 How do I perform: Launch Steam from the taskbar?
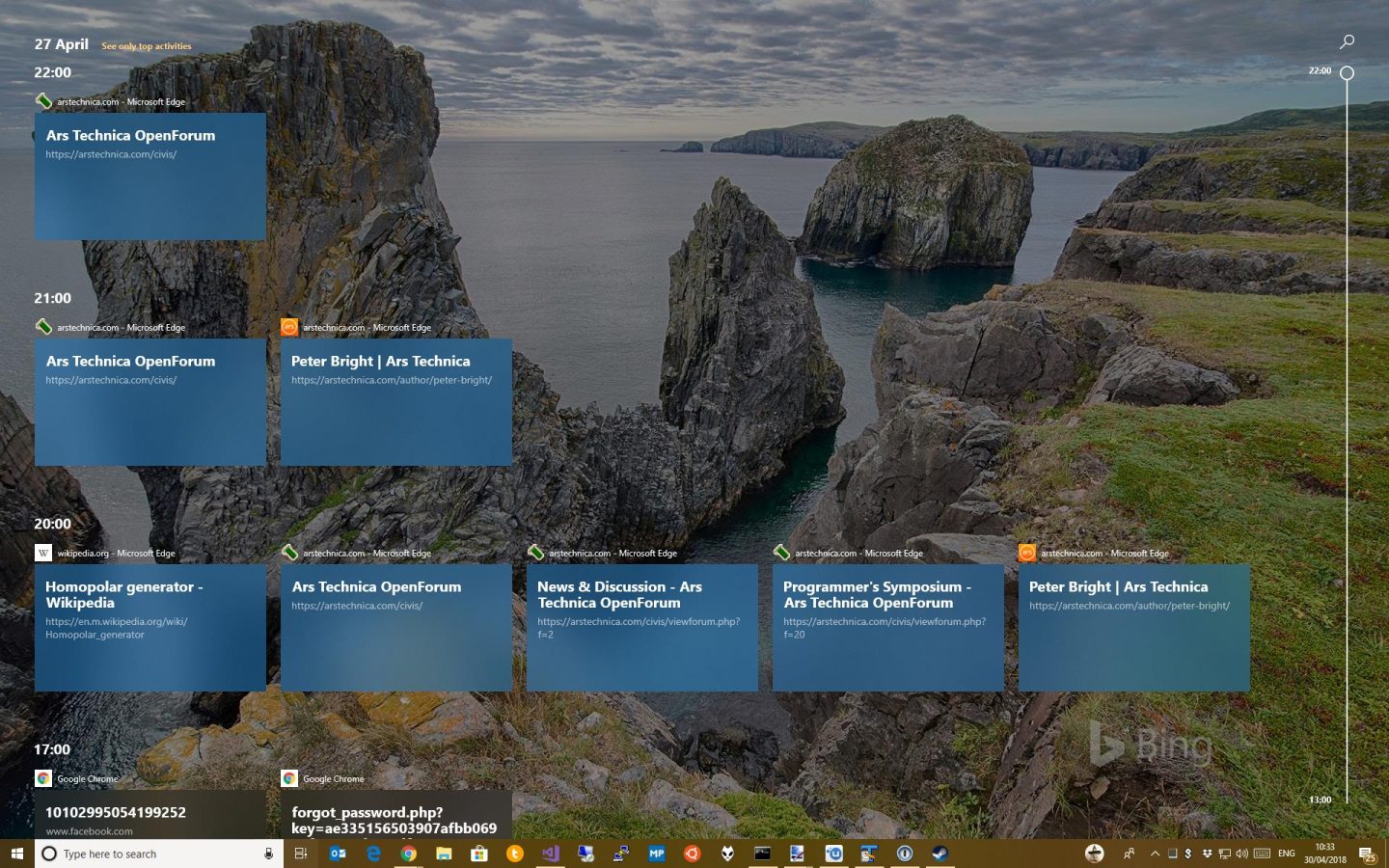pyautogui.click(x=940, y=853)
